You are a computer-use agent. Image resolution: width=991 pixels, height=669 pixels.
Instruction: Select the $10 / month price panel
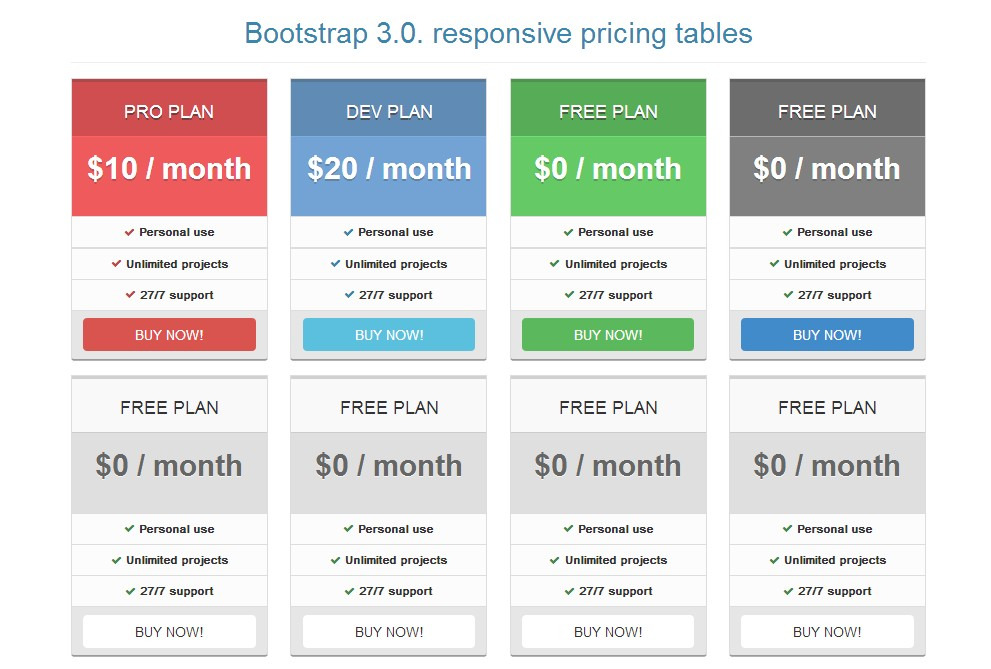tap(169, 169)
